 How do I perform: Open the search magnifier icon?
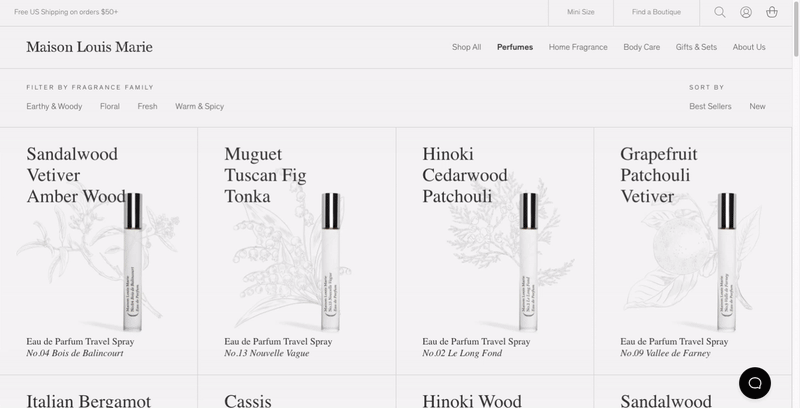[719, 12]
